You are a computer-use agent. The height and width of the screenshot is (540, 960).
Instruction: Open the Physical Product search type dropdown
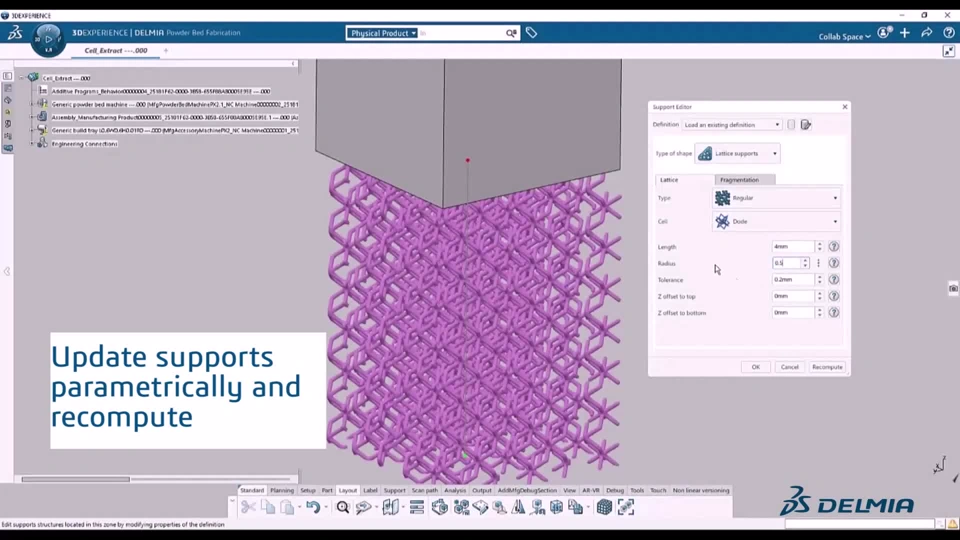coord(383,33)
